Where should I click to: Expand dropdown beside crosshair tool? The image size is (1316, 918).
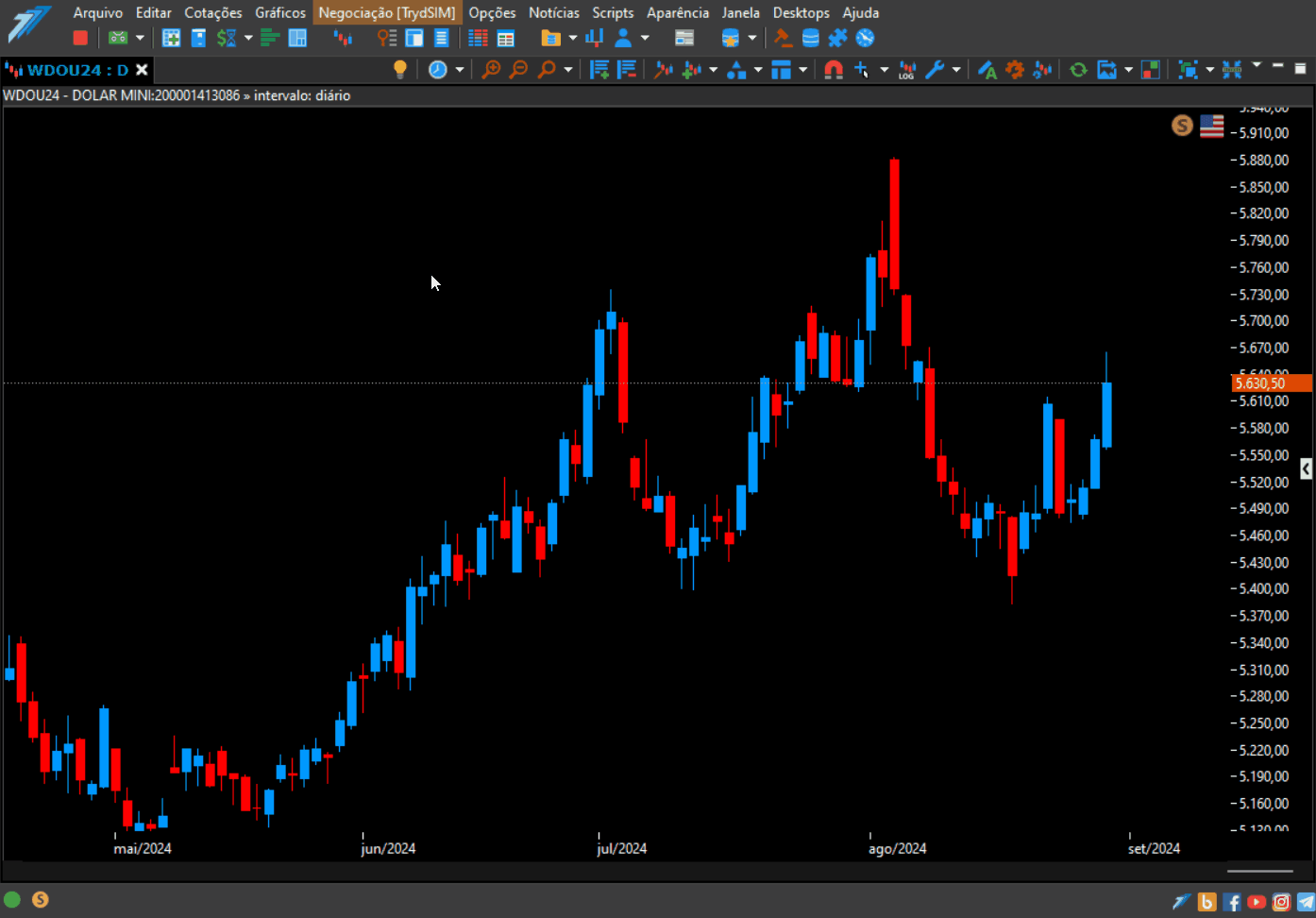coord(884,69)
